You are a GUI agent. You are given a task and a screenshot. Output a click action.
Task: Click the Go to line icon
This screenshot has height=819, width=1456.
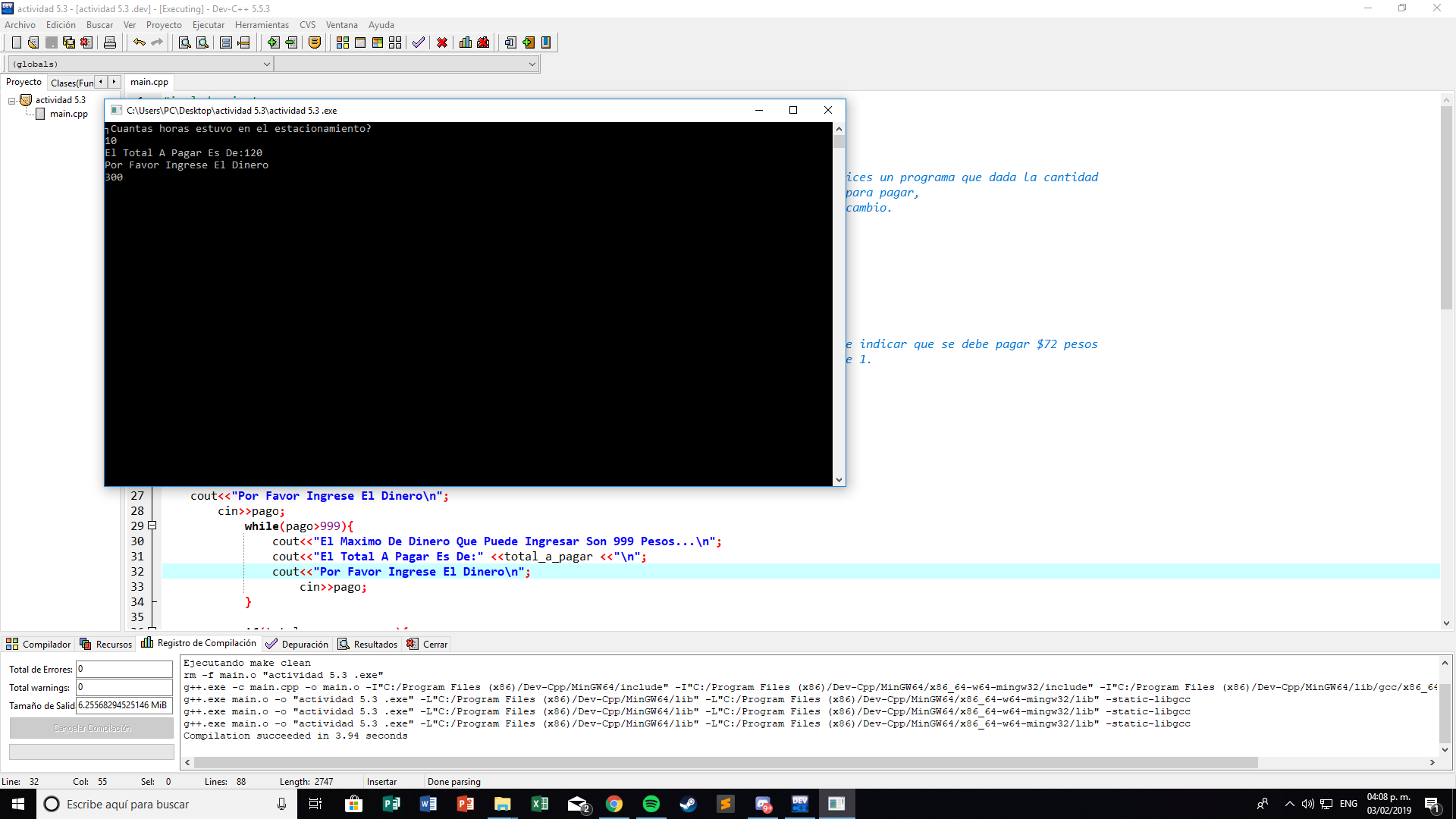coord(243,42)
